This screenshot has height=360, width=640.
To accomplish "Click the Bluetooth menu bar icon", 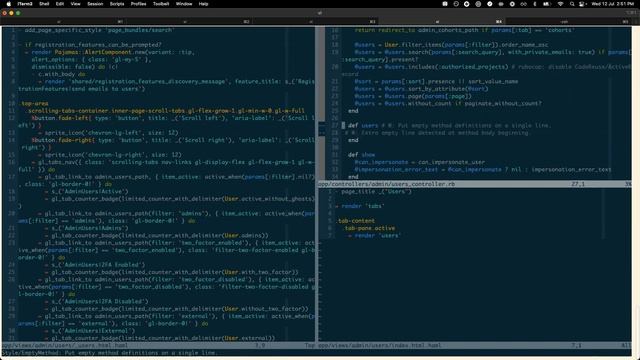I will 535,4.
